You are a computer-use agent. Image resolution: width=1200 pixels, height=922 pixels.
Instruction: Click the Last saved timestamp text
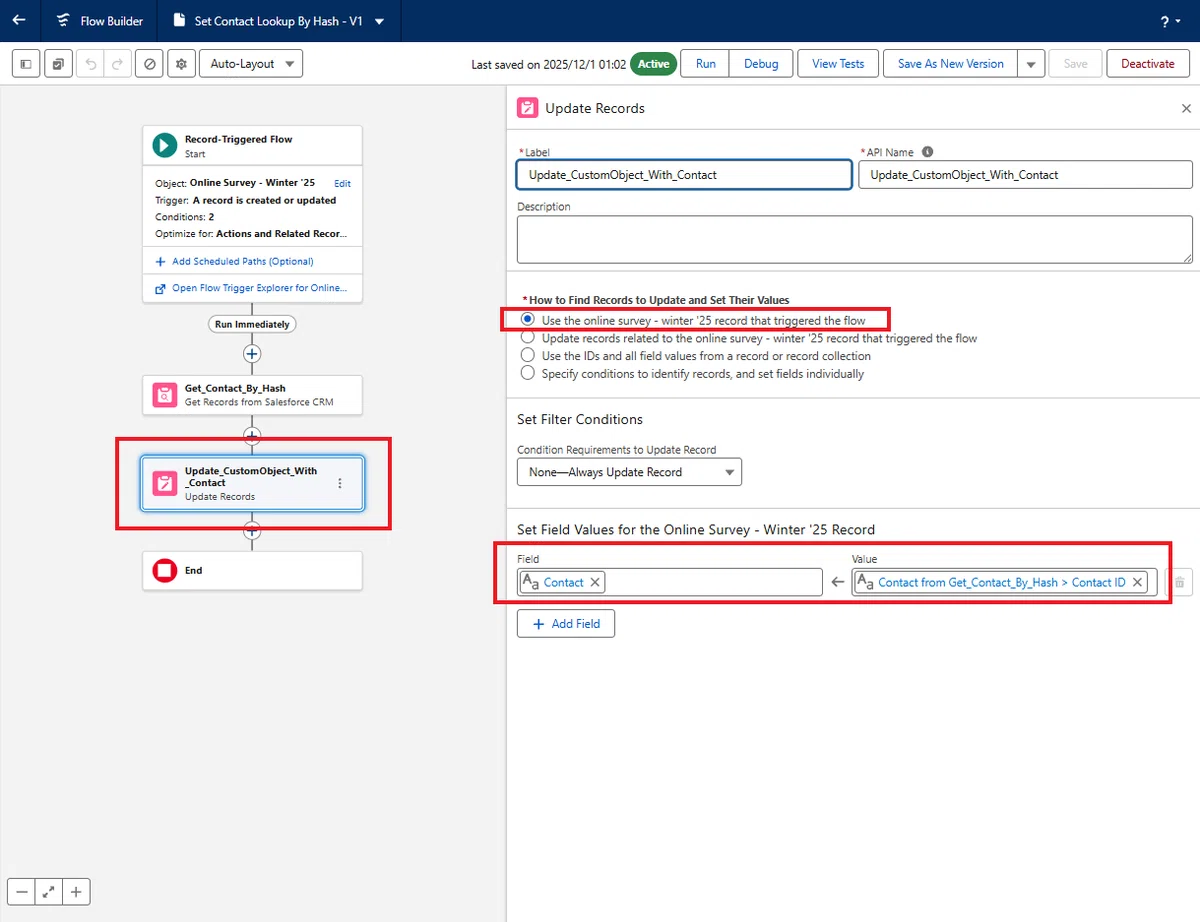(x=549, y=64)
